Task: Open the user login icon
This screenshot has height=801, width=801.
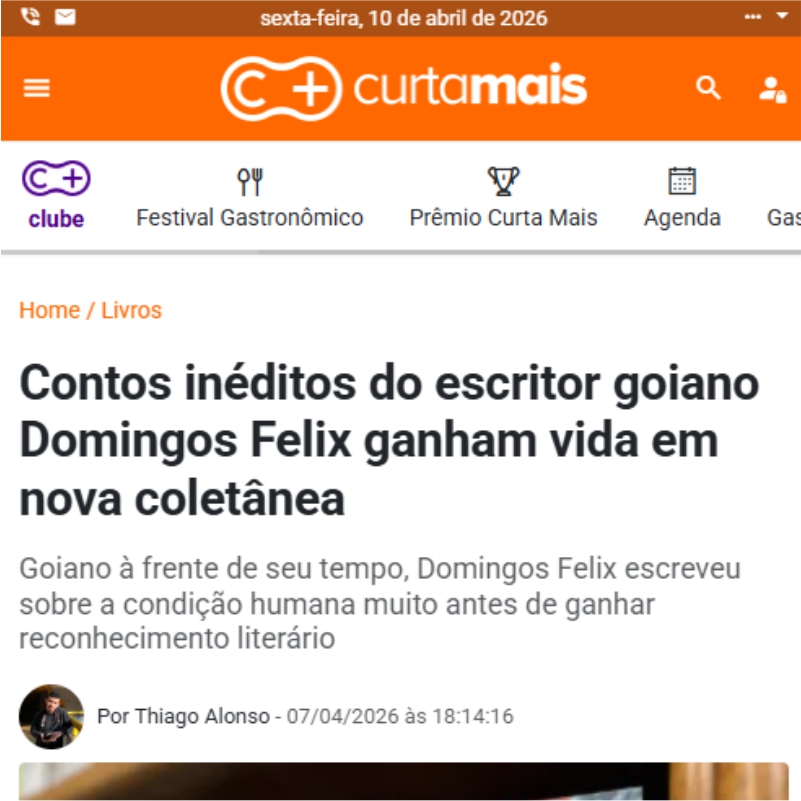Action: pos(772,89)
